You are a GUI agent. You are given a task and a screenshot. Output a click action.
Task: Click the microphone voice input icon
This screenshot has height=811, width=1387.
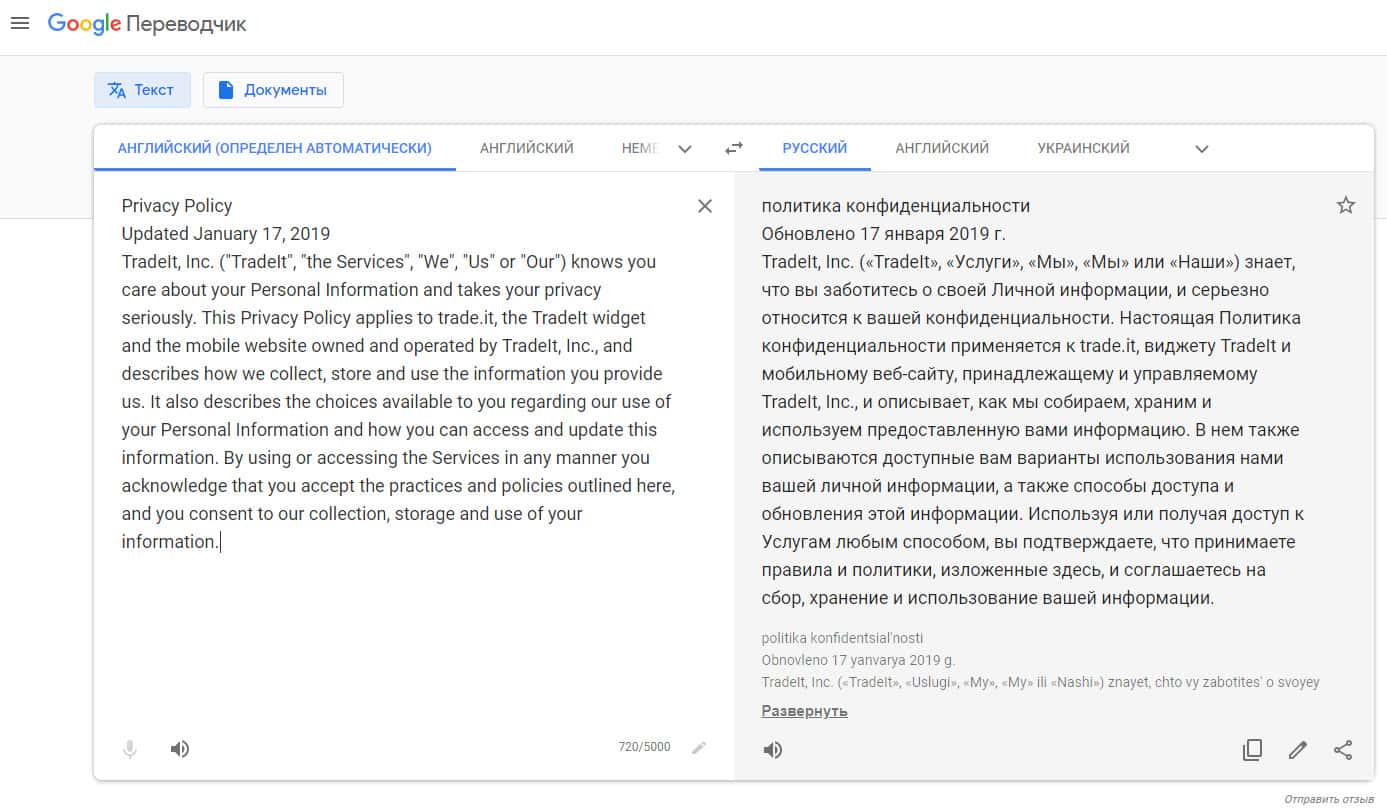point(130,749)
